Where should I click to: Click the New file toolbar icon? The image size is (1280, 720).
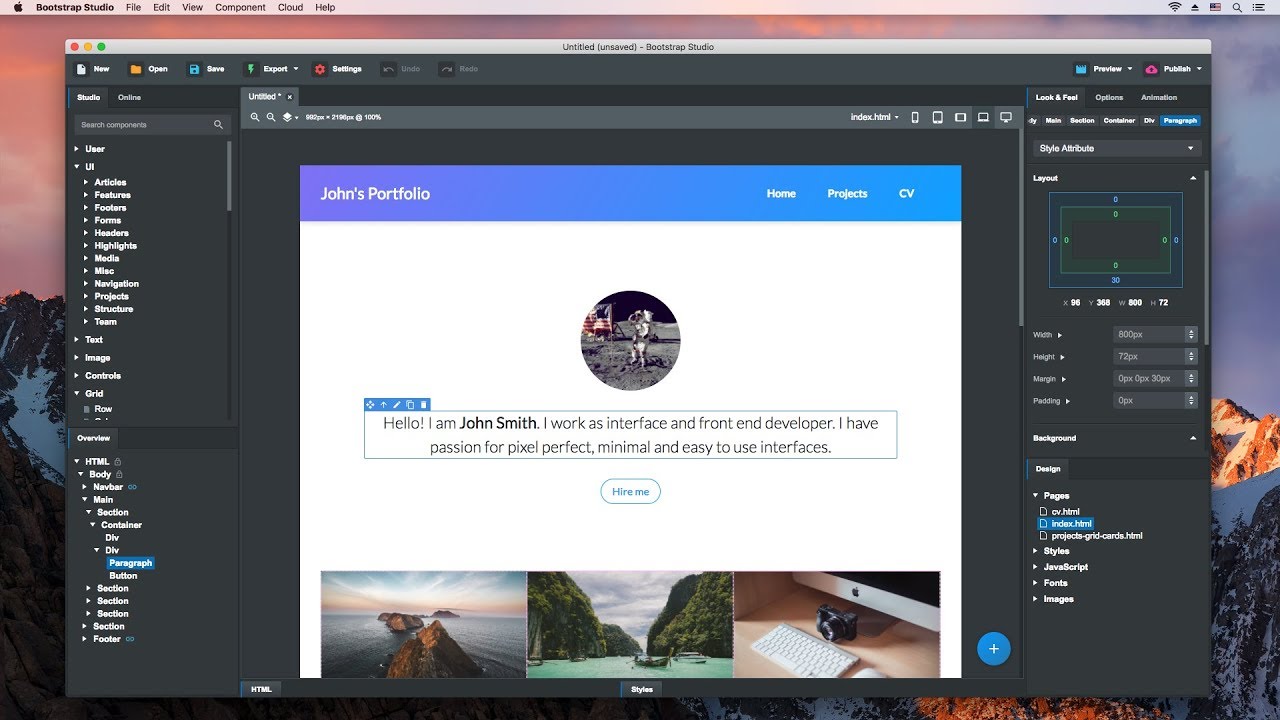coord(82,69)
